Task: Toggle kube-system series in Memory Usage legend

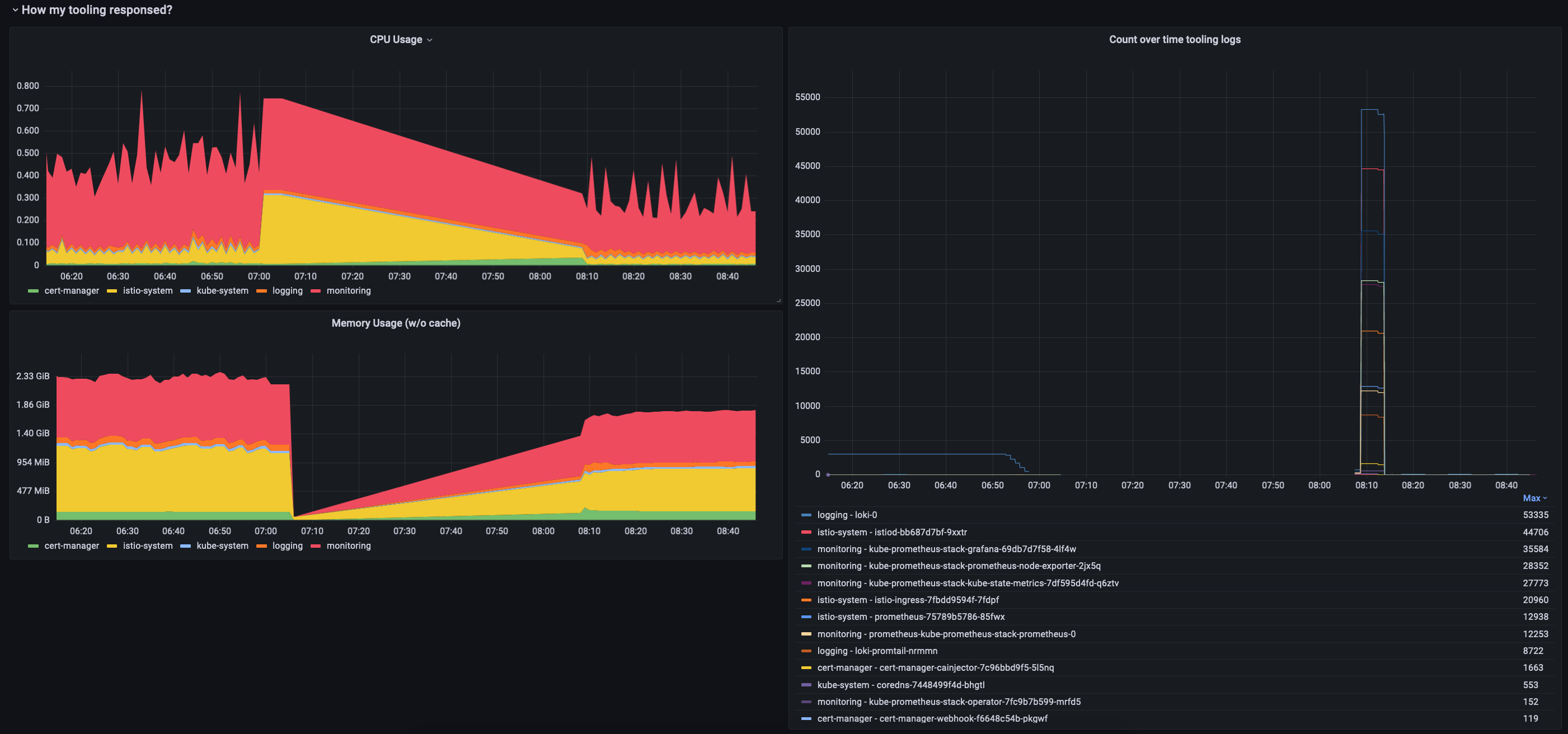Action: click(222, 546)
